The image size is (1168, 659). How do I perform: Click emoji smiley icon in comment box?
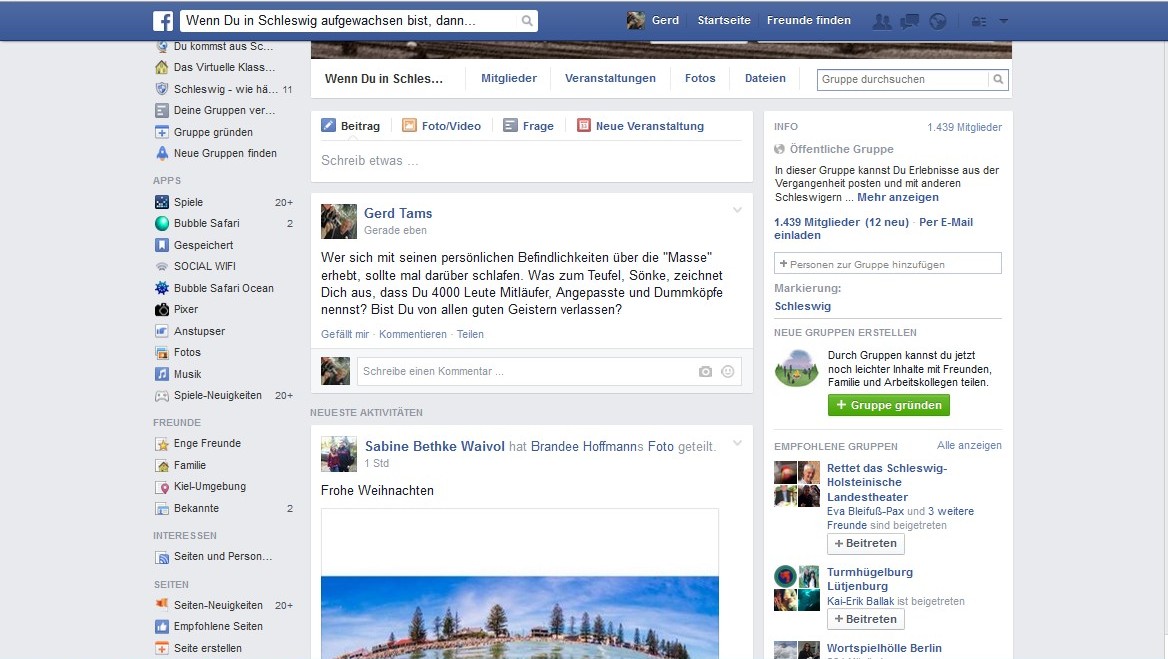tap(728, 372)
